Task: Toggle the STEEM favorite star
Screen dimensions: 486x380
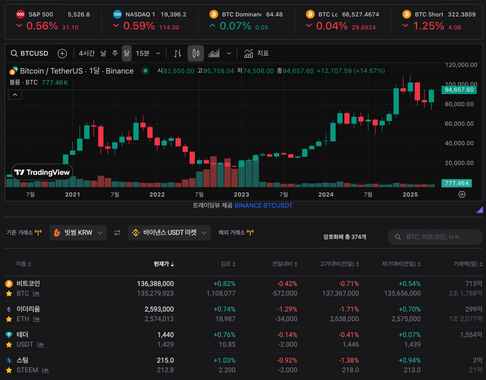Action: click(x=9, y=370)
